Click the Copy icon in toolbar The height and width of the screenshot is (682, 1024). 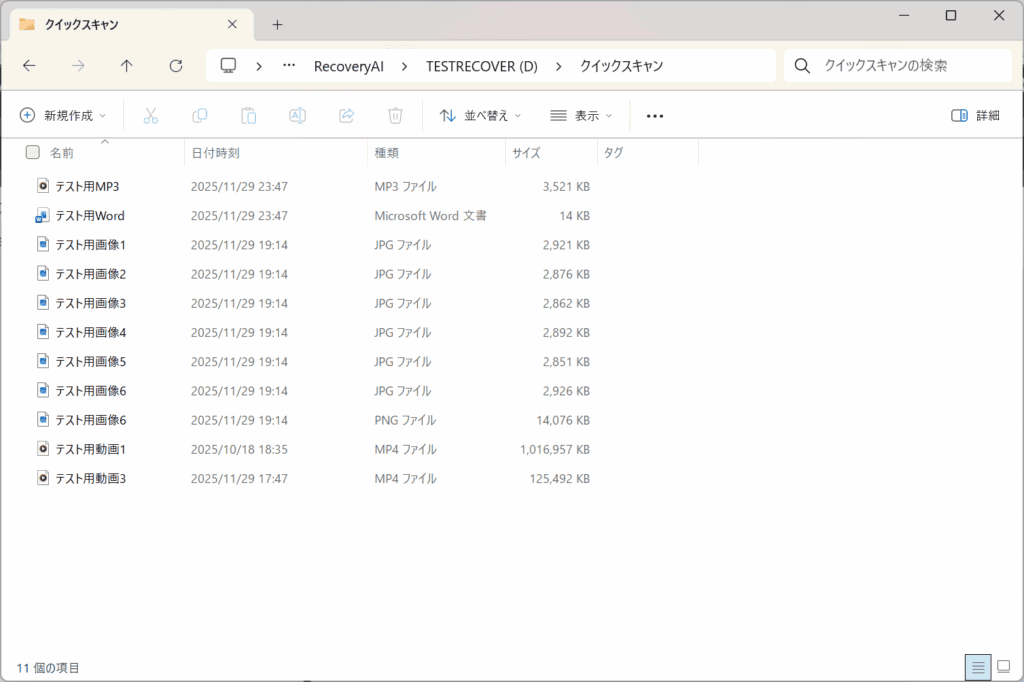tap(199, 116)
